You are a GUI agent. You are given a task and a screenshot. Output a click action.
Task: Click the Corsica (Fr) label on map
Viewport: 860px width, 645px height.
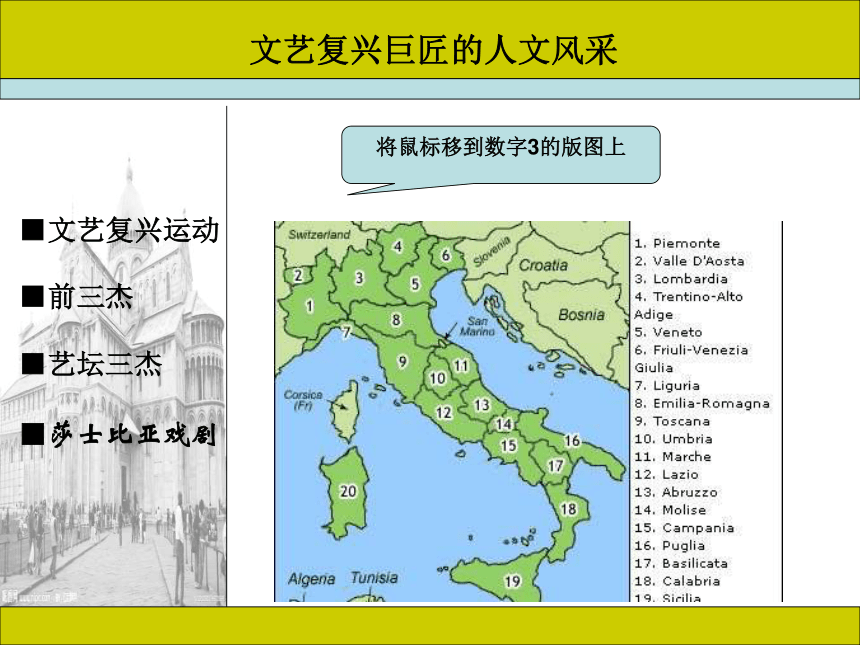point(303,400)
